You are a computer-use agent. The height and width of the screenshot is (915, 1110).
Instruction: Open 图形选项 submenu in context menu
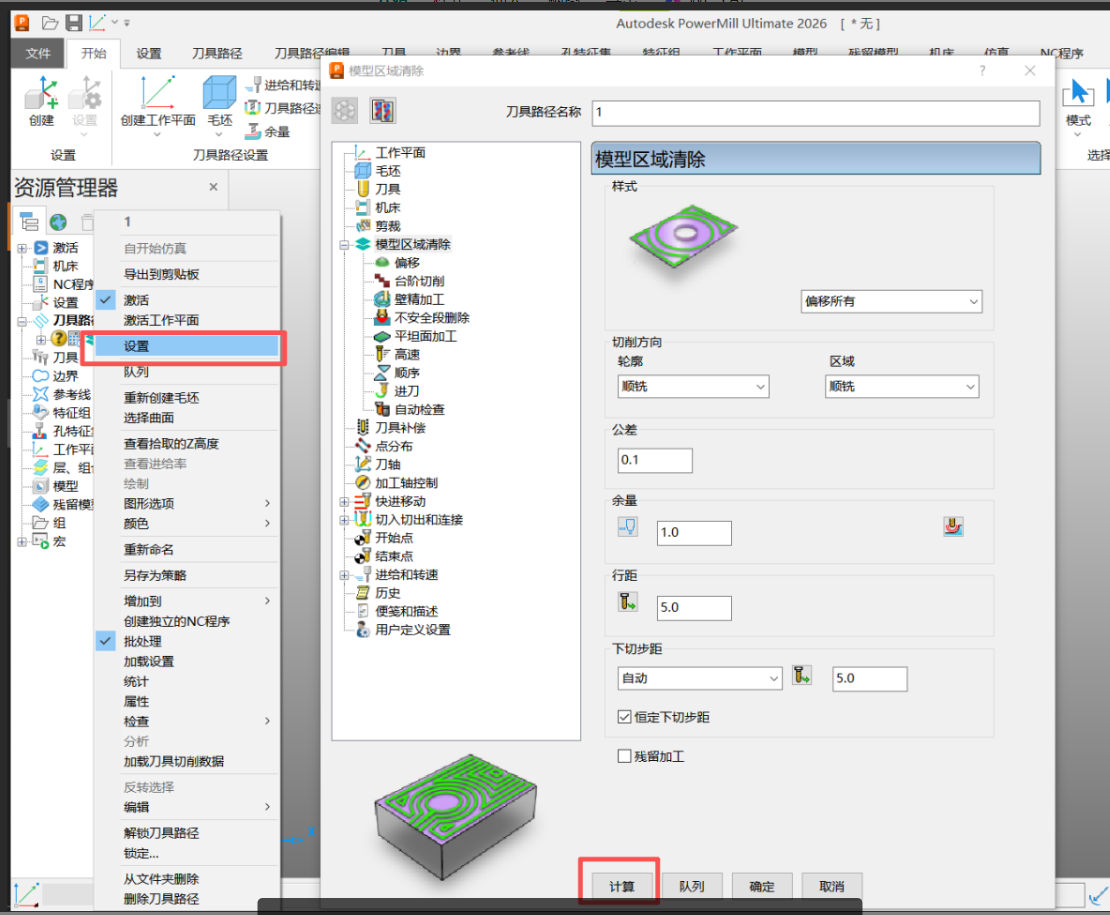pos(188,503)
